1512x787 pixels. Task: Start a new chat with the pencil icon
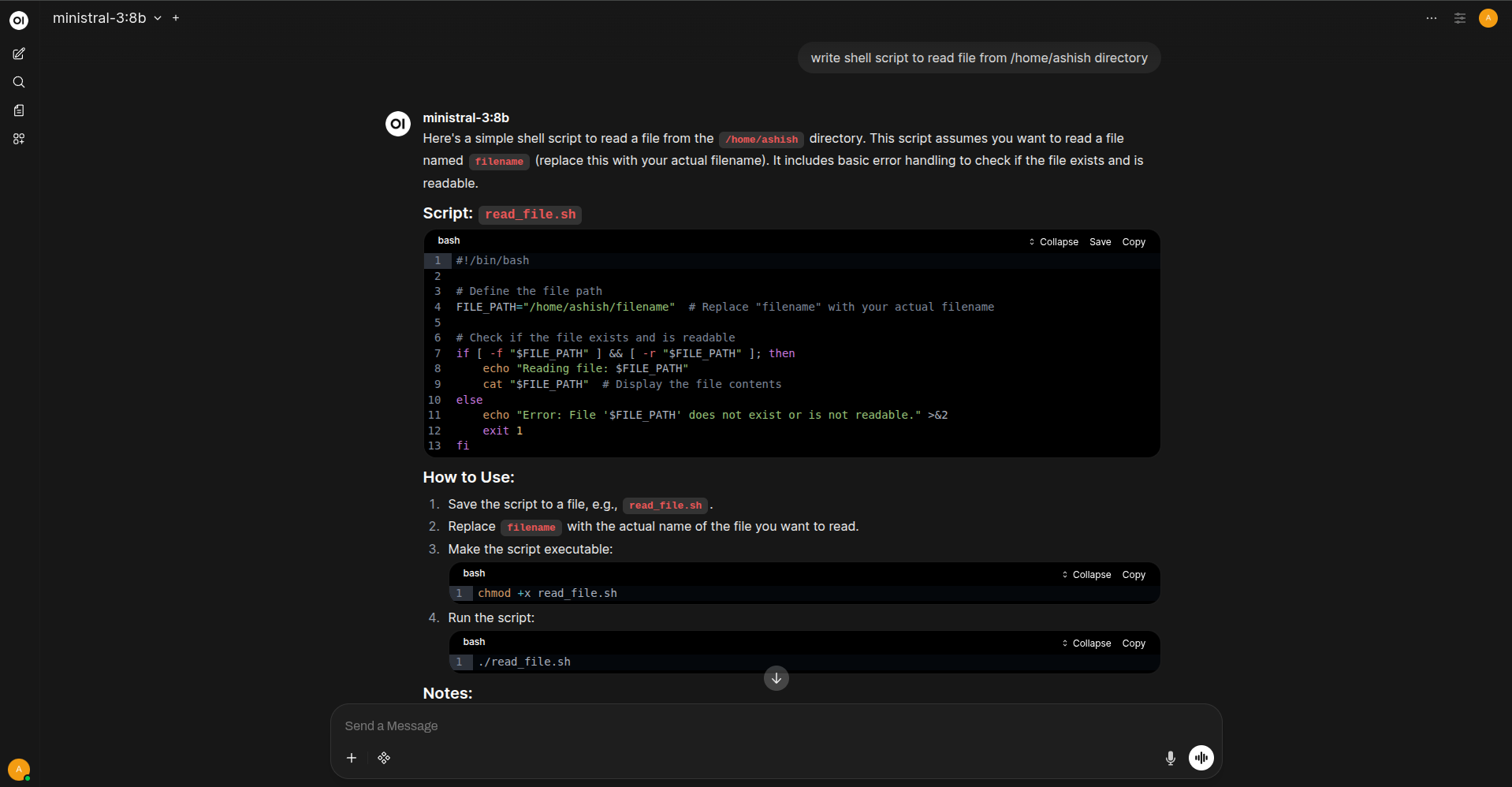coord(19,54)
